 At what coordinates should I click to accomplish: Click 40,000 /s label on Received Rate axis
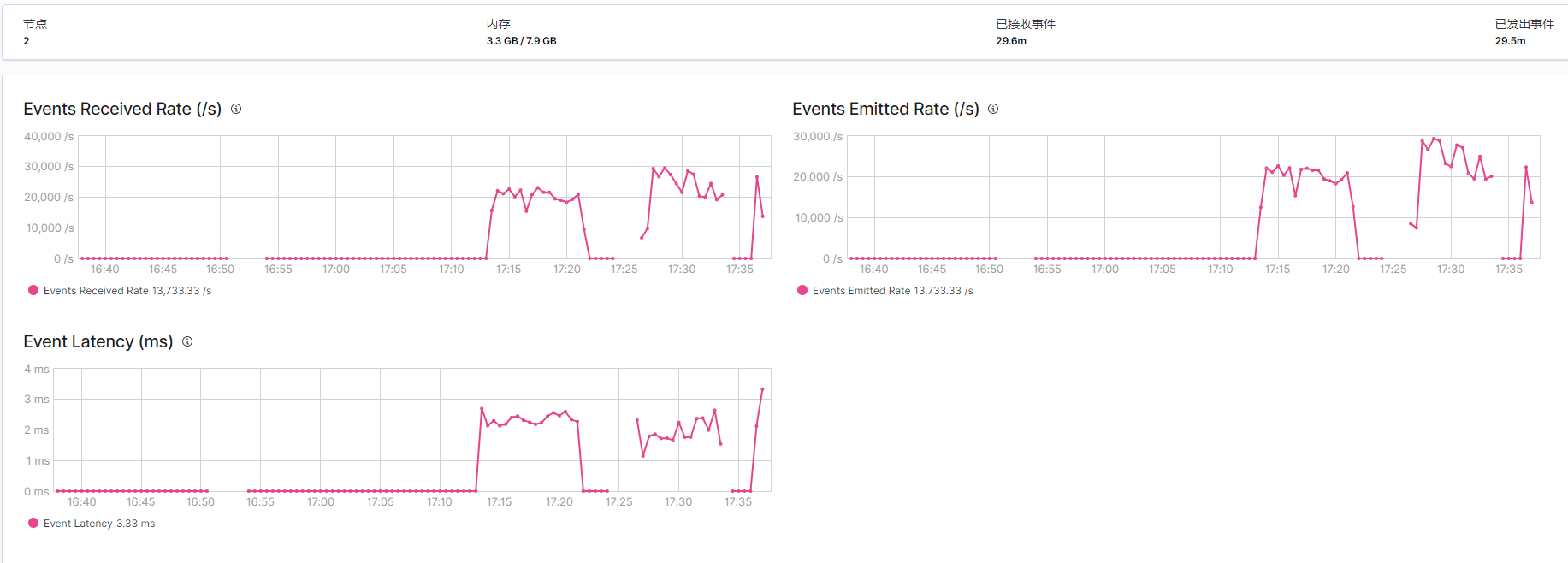(49, 136)
